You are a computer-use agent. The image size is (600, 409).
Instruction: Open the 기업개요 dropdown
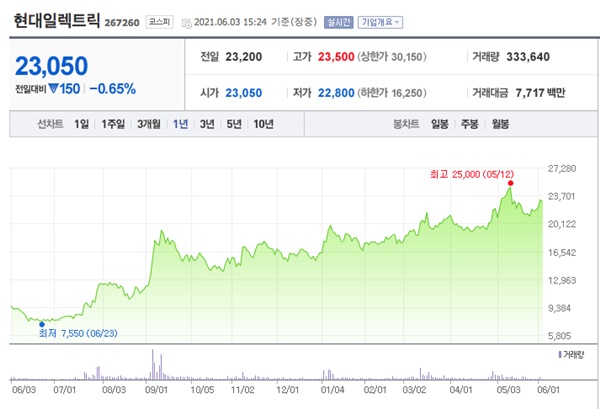click(x=380, y=22)
